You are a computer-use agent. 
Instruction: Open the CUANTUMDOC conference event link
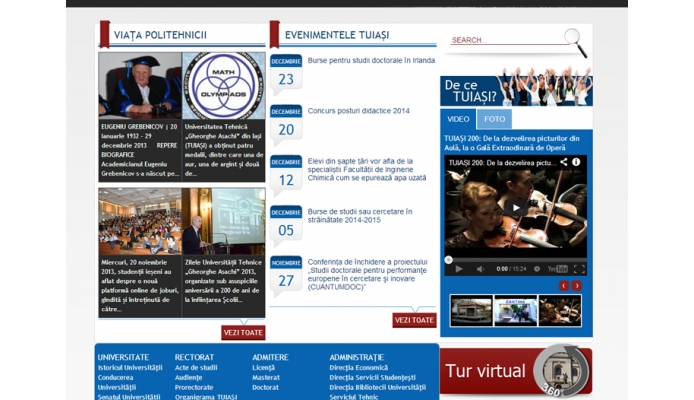click(x=367, y=275)
